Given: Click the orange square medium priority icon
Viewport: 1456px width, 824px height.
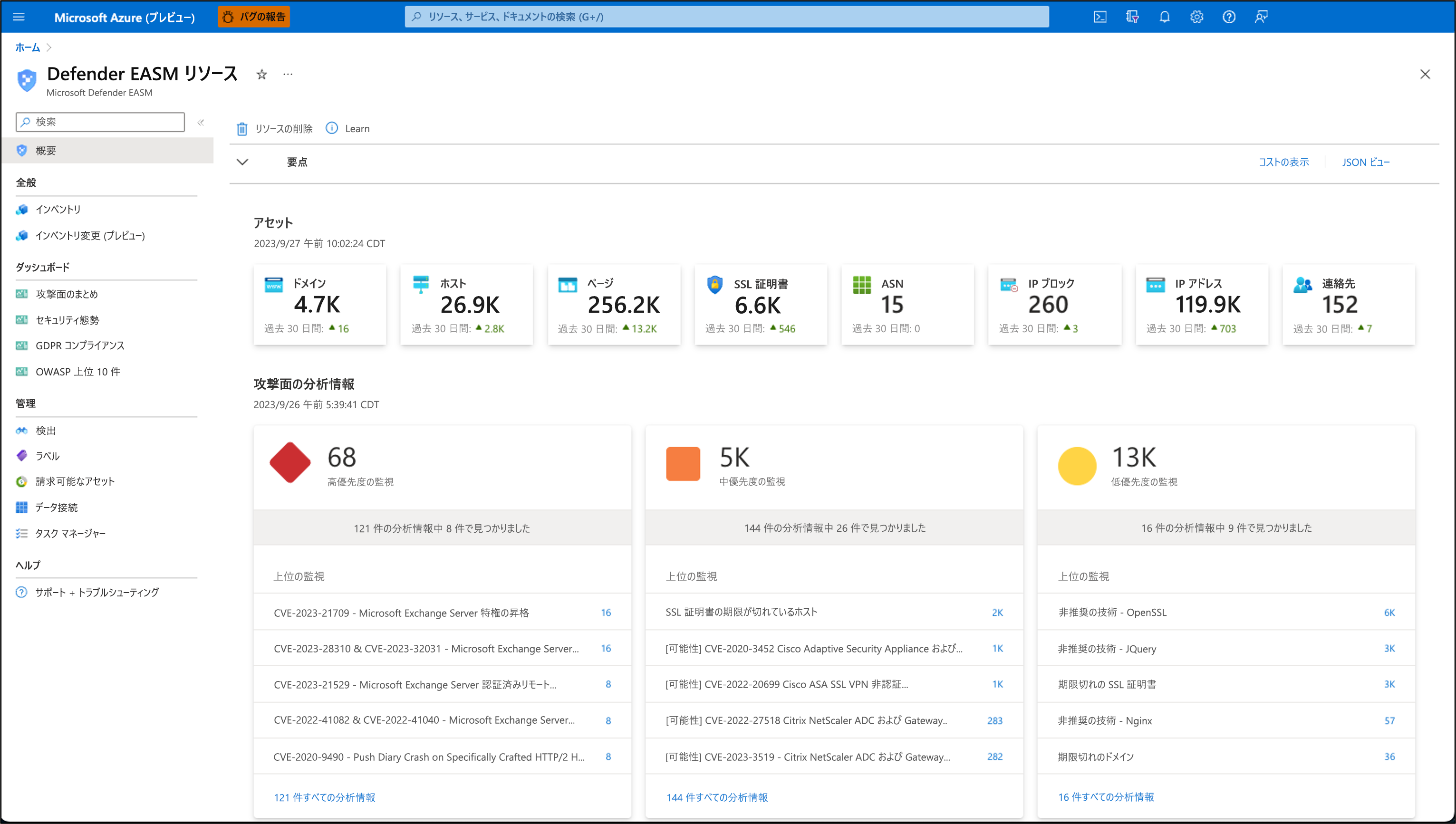Looking at the screenshot, I should click(683, 463).
